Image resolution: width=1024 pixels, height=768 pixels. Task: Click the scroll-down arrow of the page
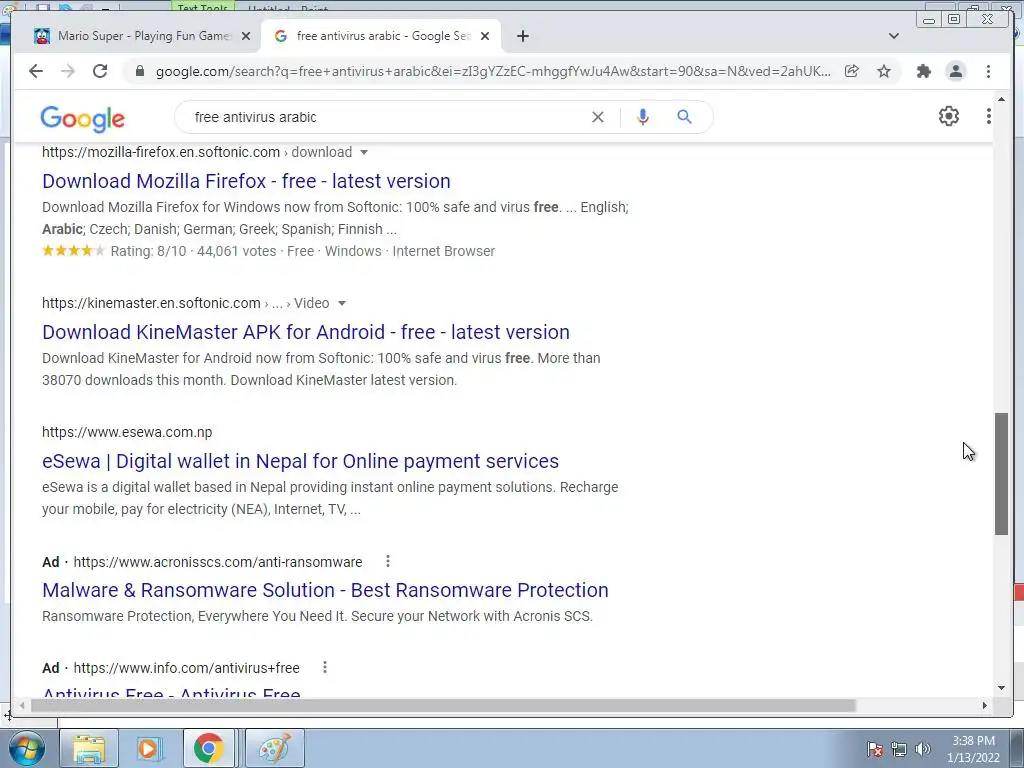1001,688
